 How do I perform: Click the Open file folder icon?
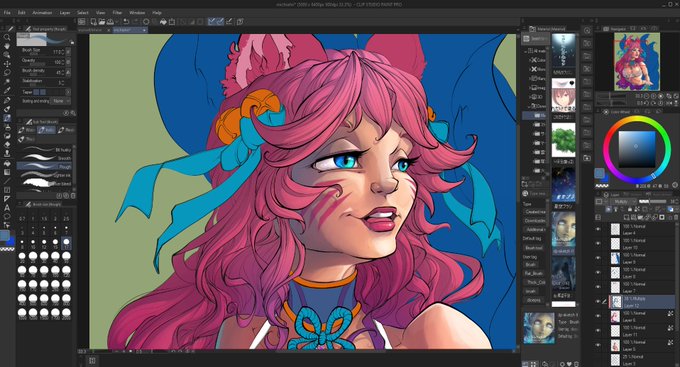click(x=101, y=21)
